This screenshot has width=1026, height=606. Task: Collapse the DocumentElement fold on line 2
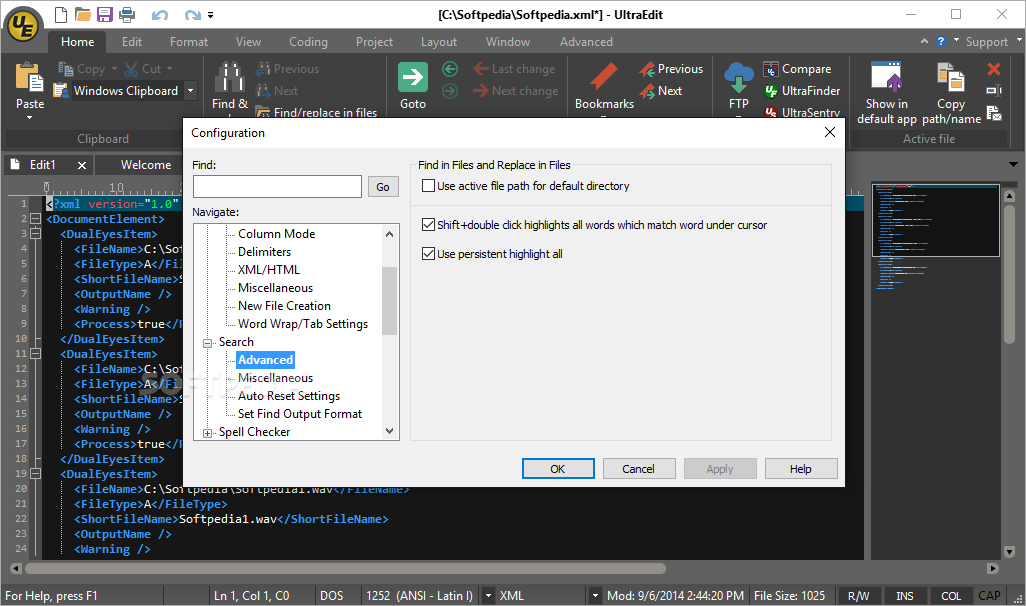tap(35, 219)
